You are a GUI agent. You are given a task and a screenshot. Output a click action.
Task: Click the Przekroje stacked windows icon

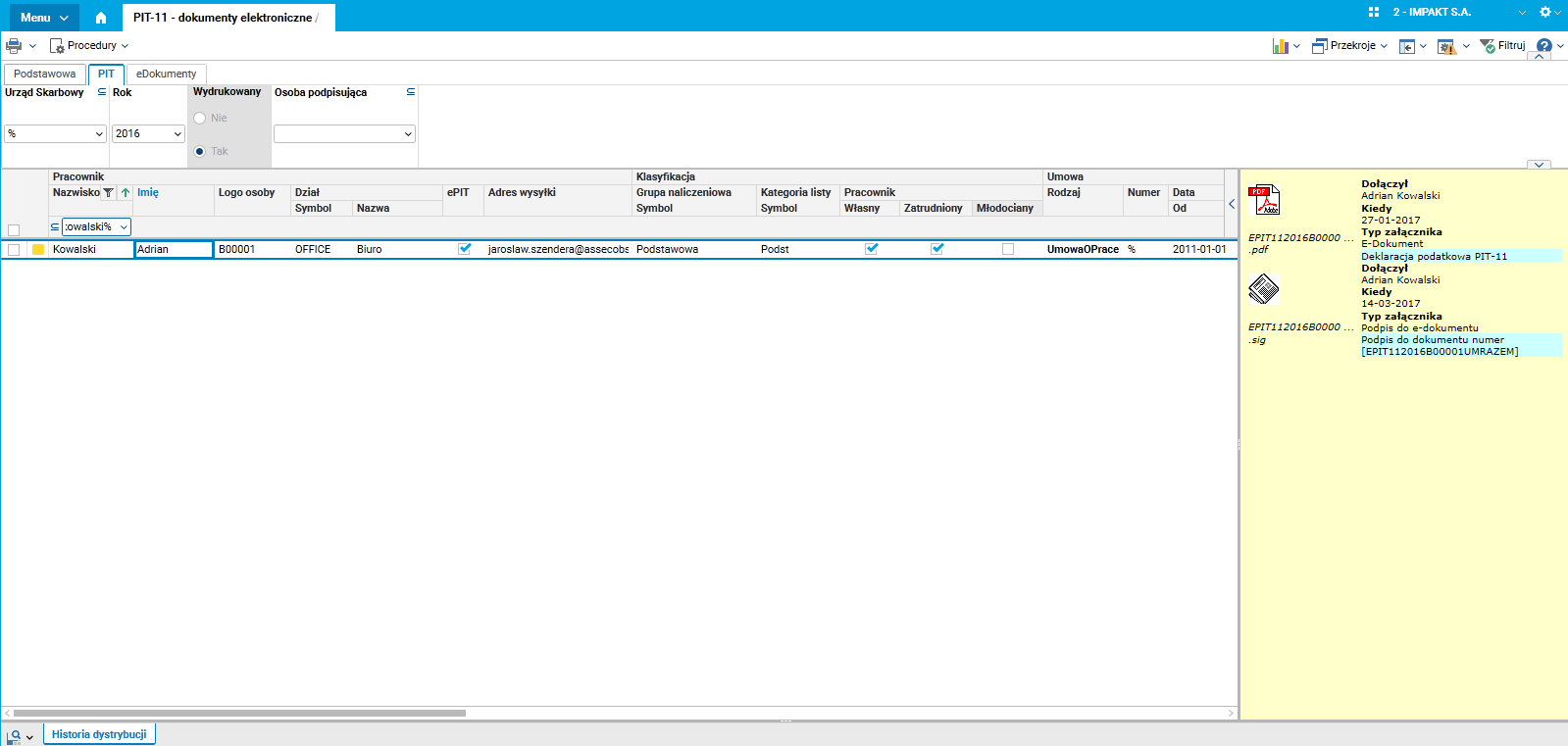1319,46
